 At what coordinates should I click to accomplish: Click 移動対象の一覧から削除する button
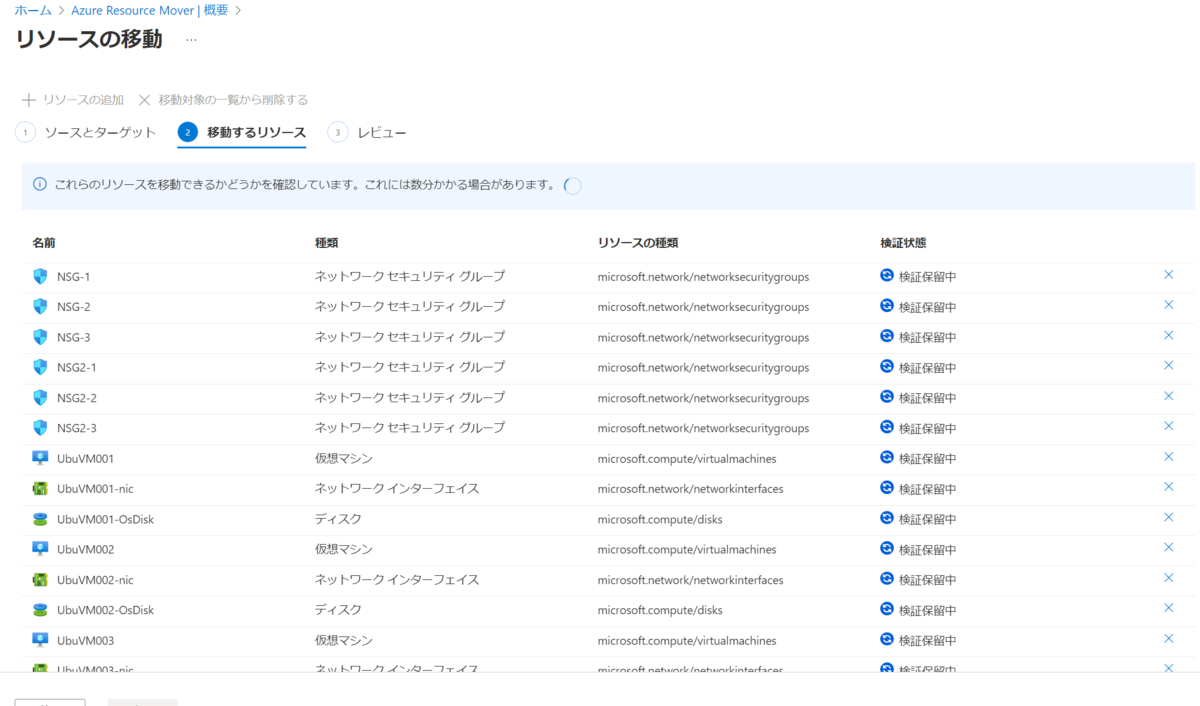[223, 100]
